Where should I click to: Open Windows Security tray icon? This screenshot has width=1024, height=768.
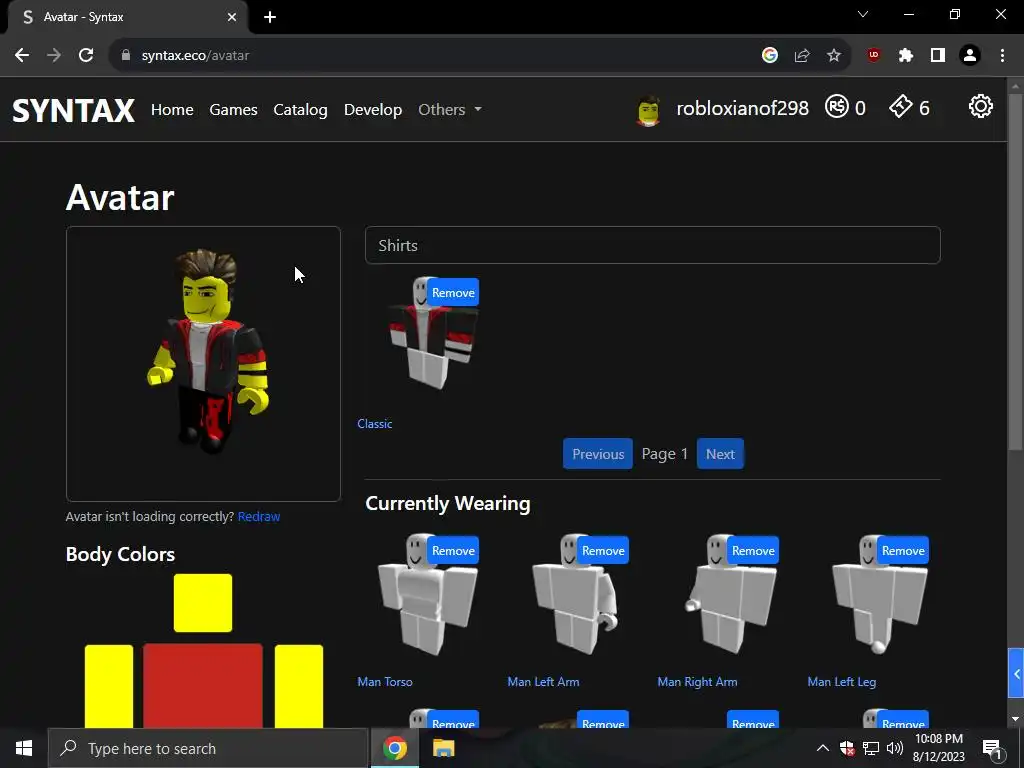click(847, 748)
